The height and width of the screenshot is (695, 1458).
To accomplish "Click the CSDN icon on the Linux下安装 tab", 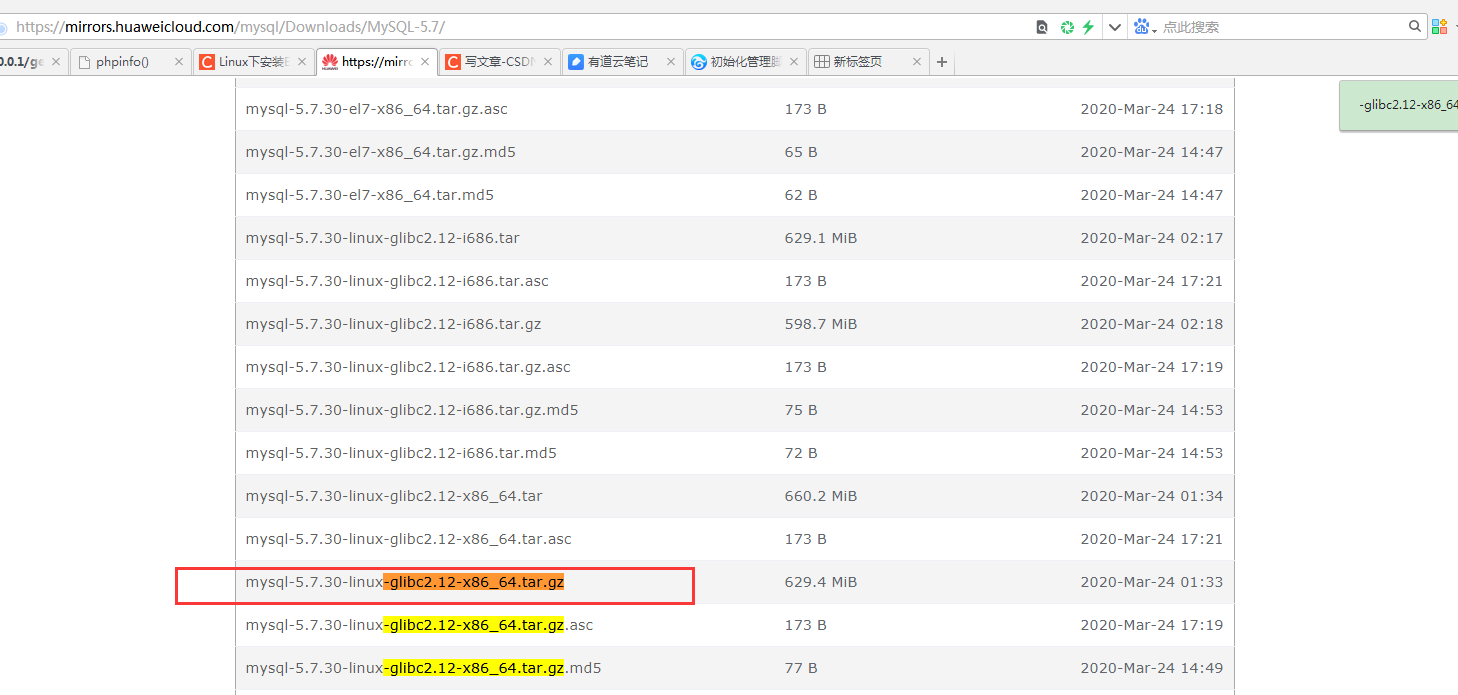I will (208, 61).
